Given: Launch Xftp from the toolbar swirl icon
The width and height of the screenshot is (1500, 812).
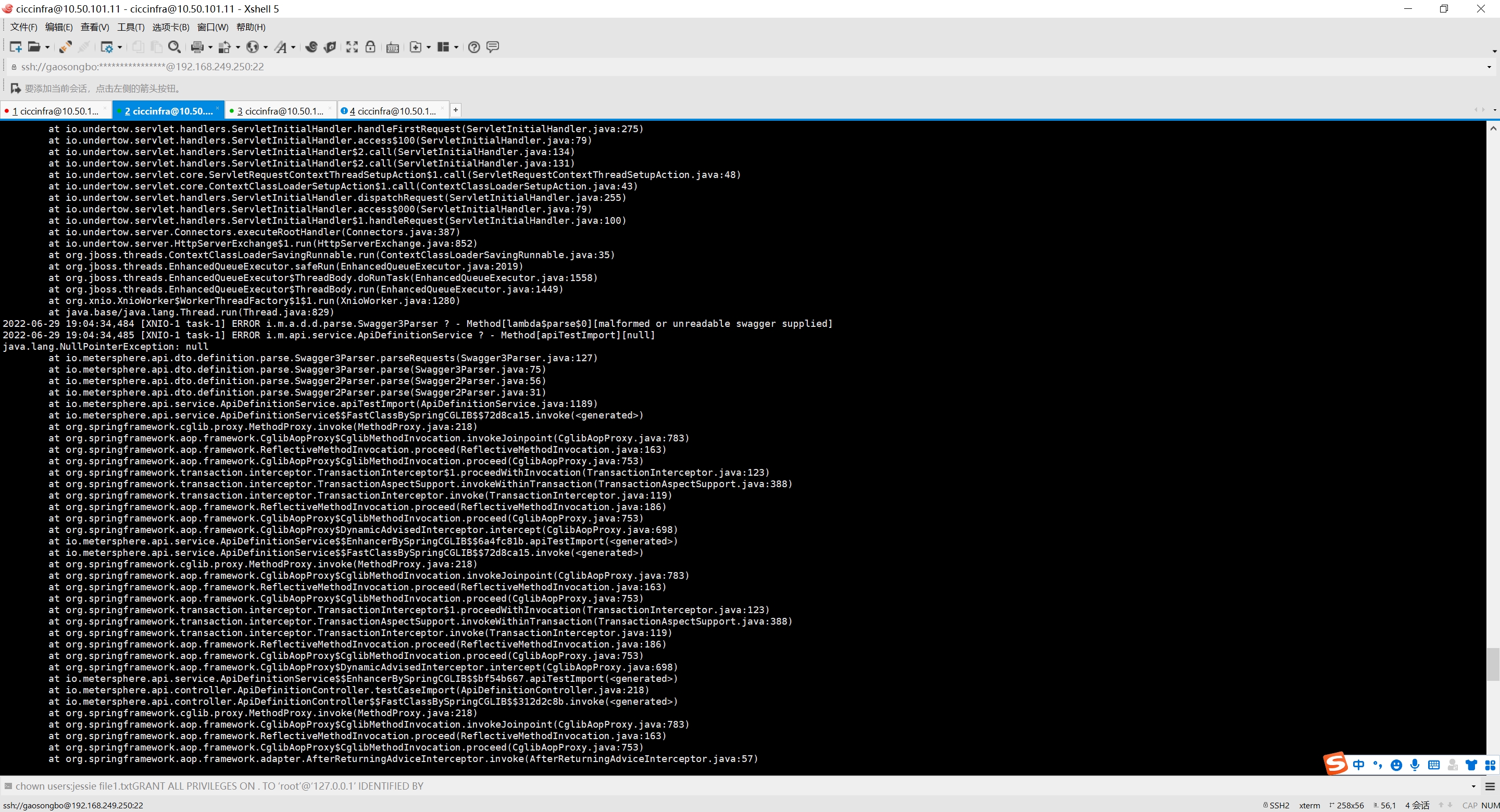Looking at the screenshot, I should point(311,47).
